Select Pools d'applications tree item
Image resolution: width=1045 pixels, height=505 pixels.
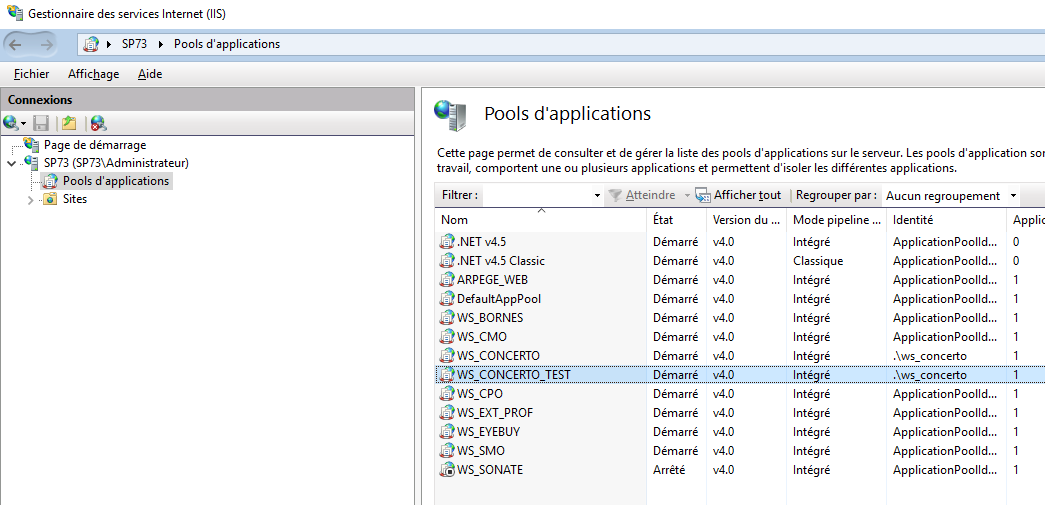[x=116, y=181]
